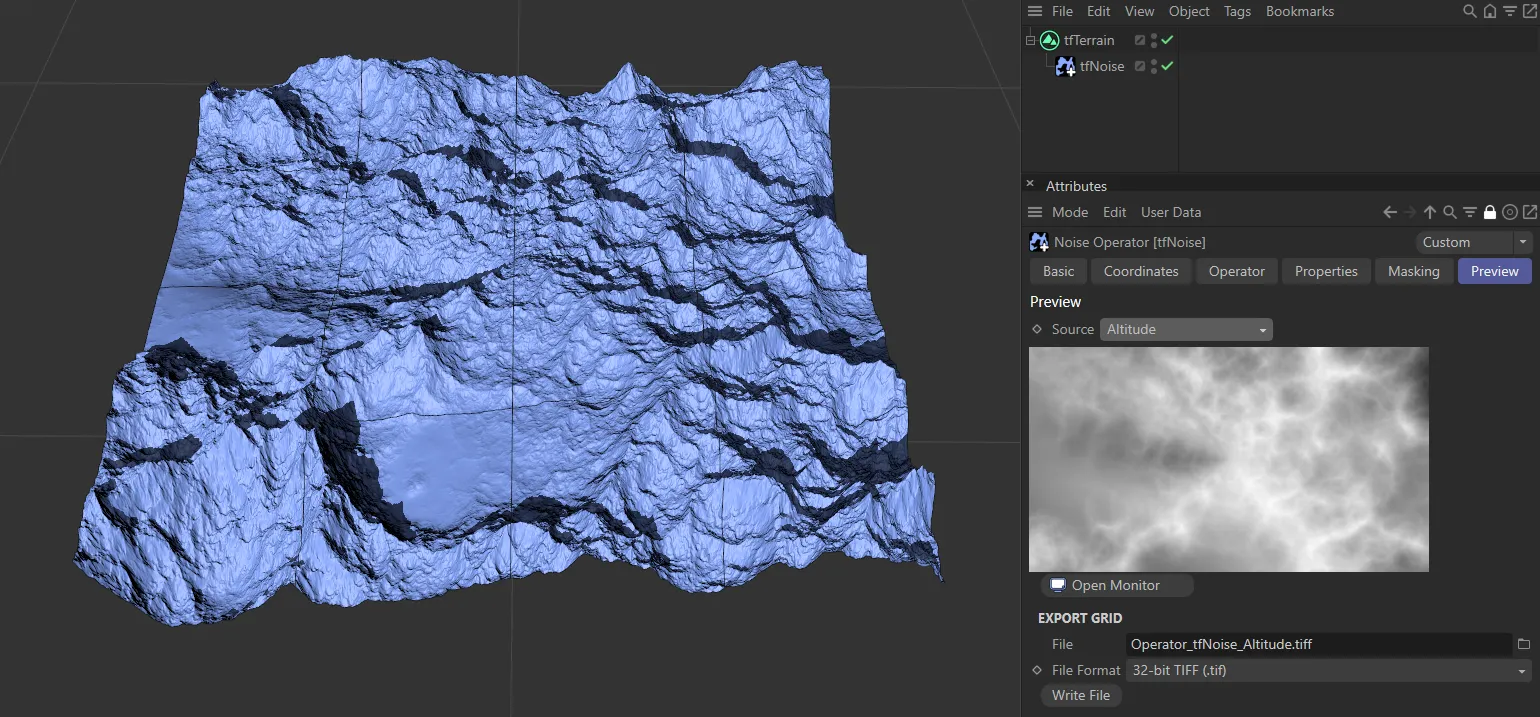This screenshot has height=717, width=1540.
Task: Click the Write File button
Action: (1081, 695)
